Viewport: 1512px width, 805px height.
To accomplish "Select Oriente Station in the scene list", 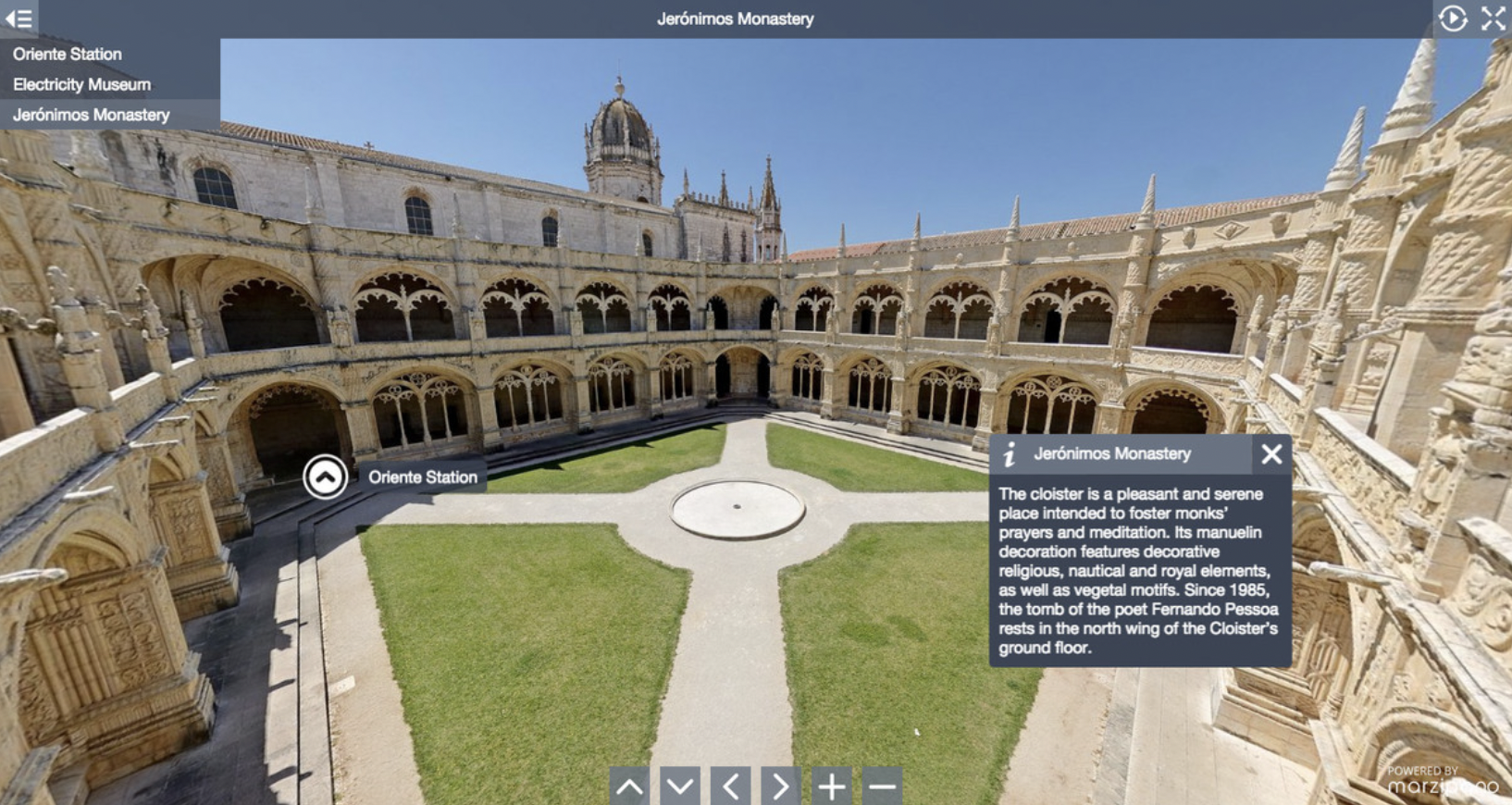I will click(x=68, y=54).
